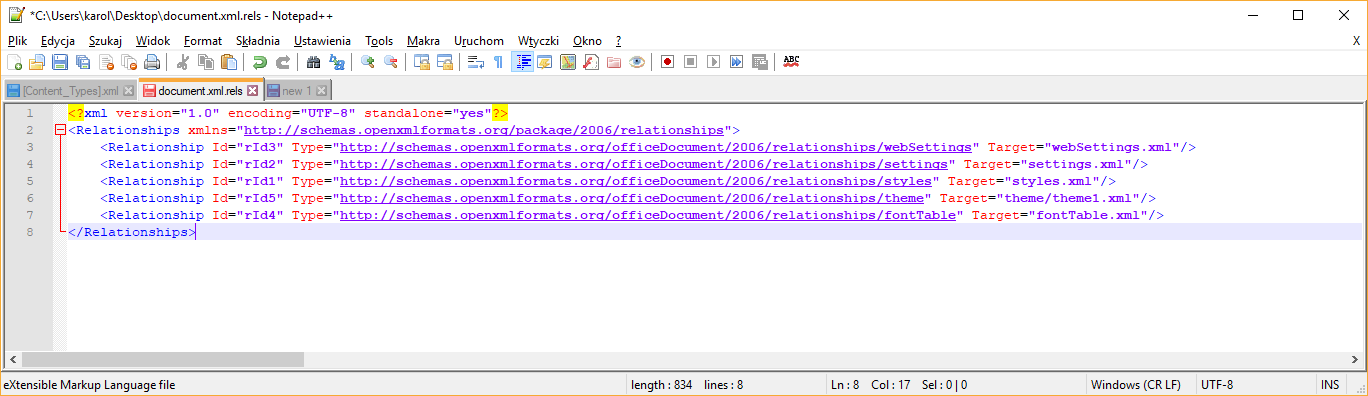Click the Redo toolbar icon

[x=282, y=62]
